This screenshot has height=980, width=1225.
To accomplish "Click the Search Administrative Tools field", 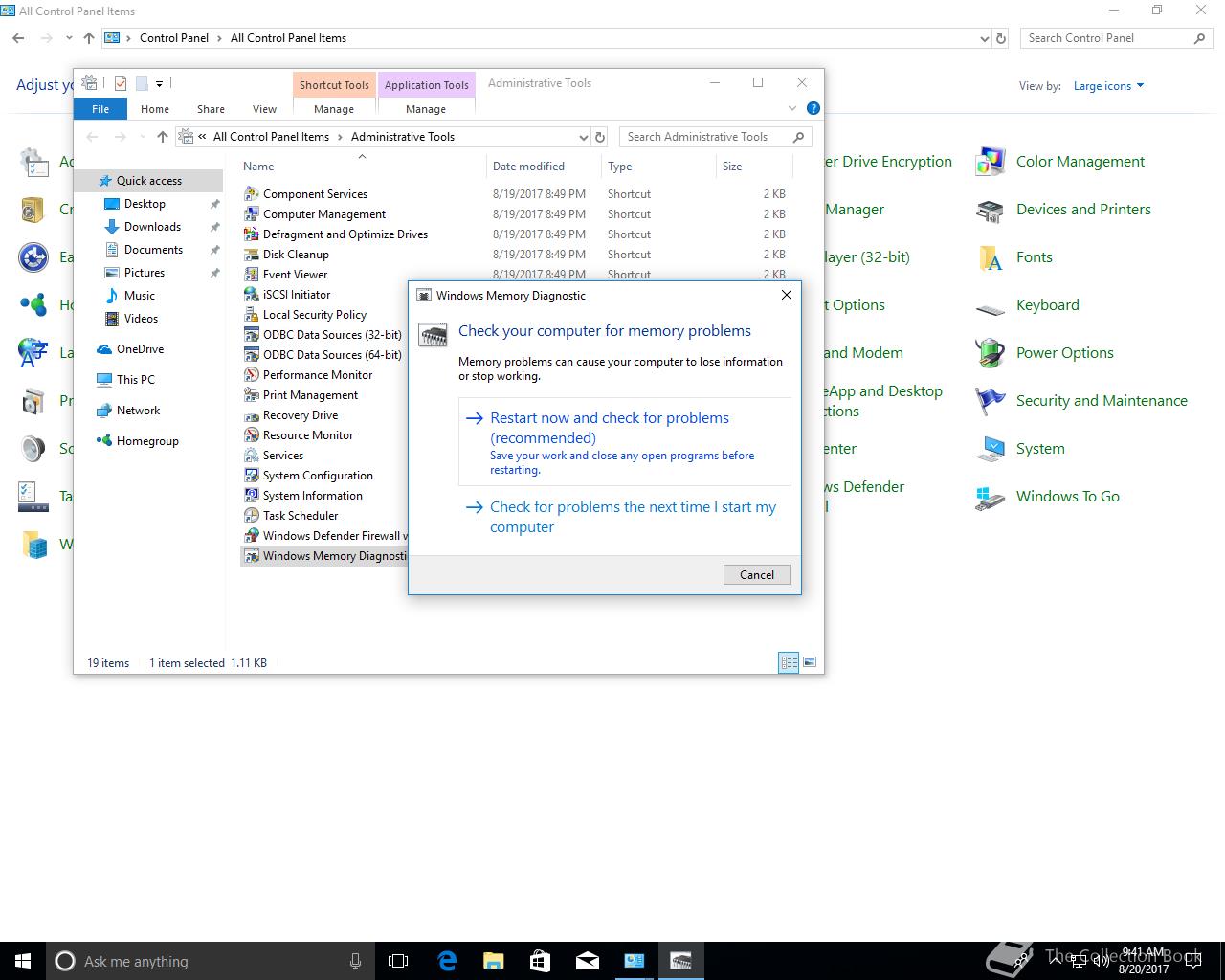I will (716, 137).
